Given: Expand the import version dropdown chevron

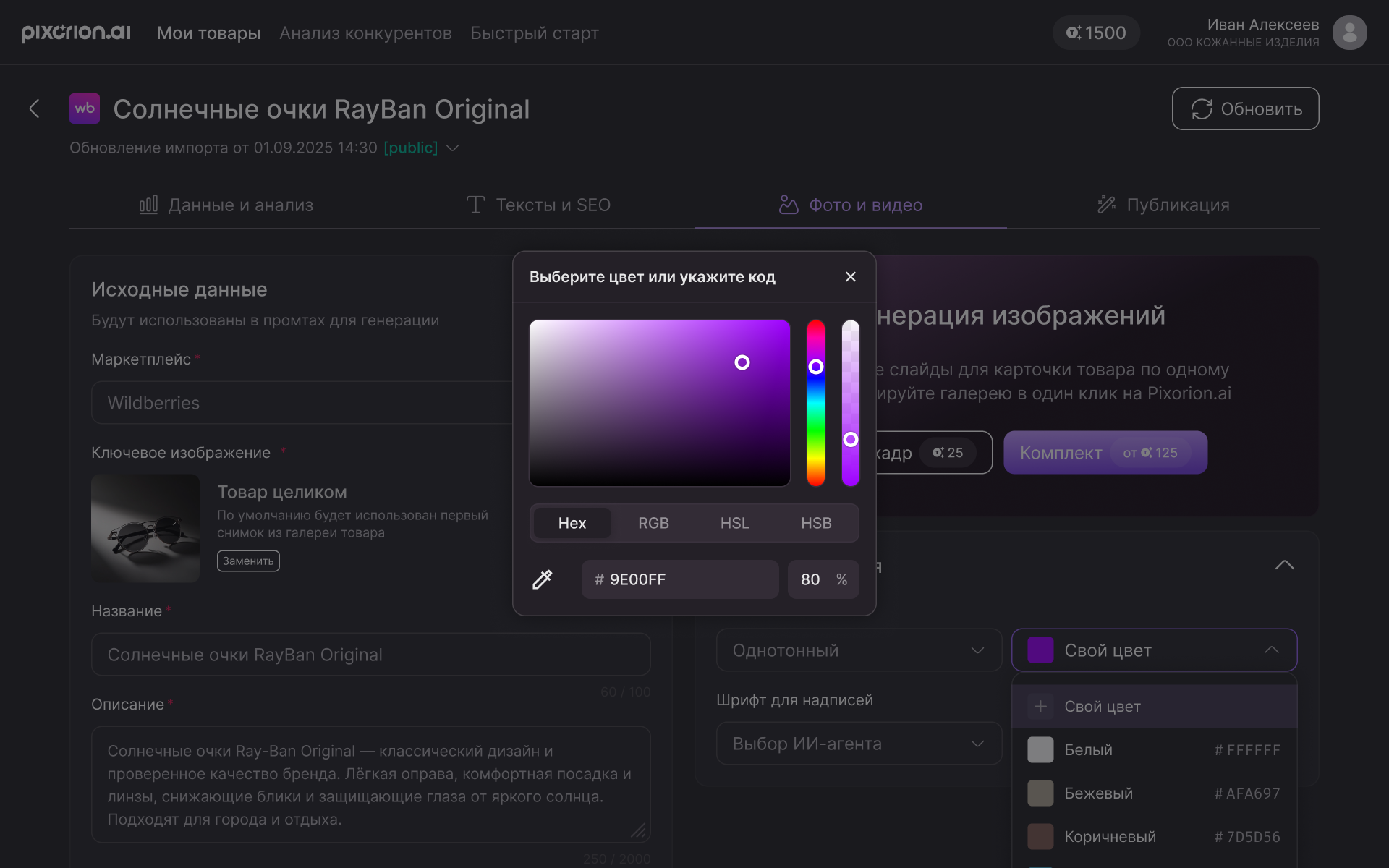Looking at the screenshot, I should [453, 148].
